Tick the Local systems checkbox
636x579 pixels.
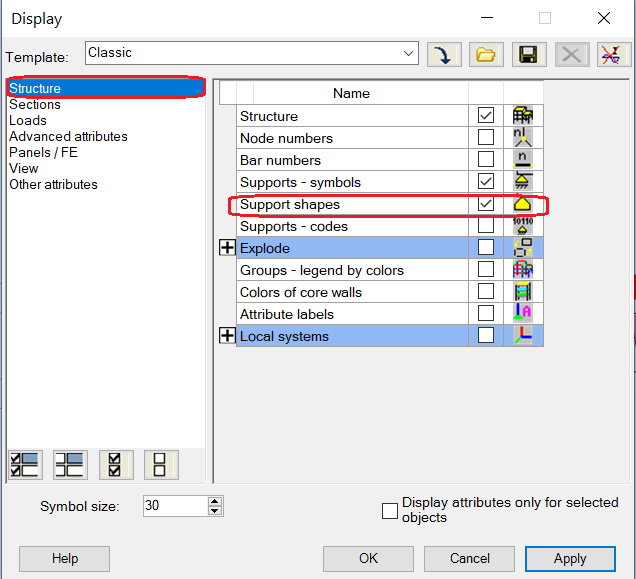click(x=486, y=335)
